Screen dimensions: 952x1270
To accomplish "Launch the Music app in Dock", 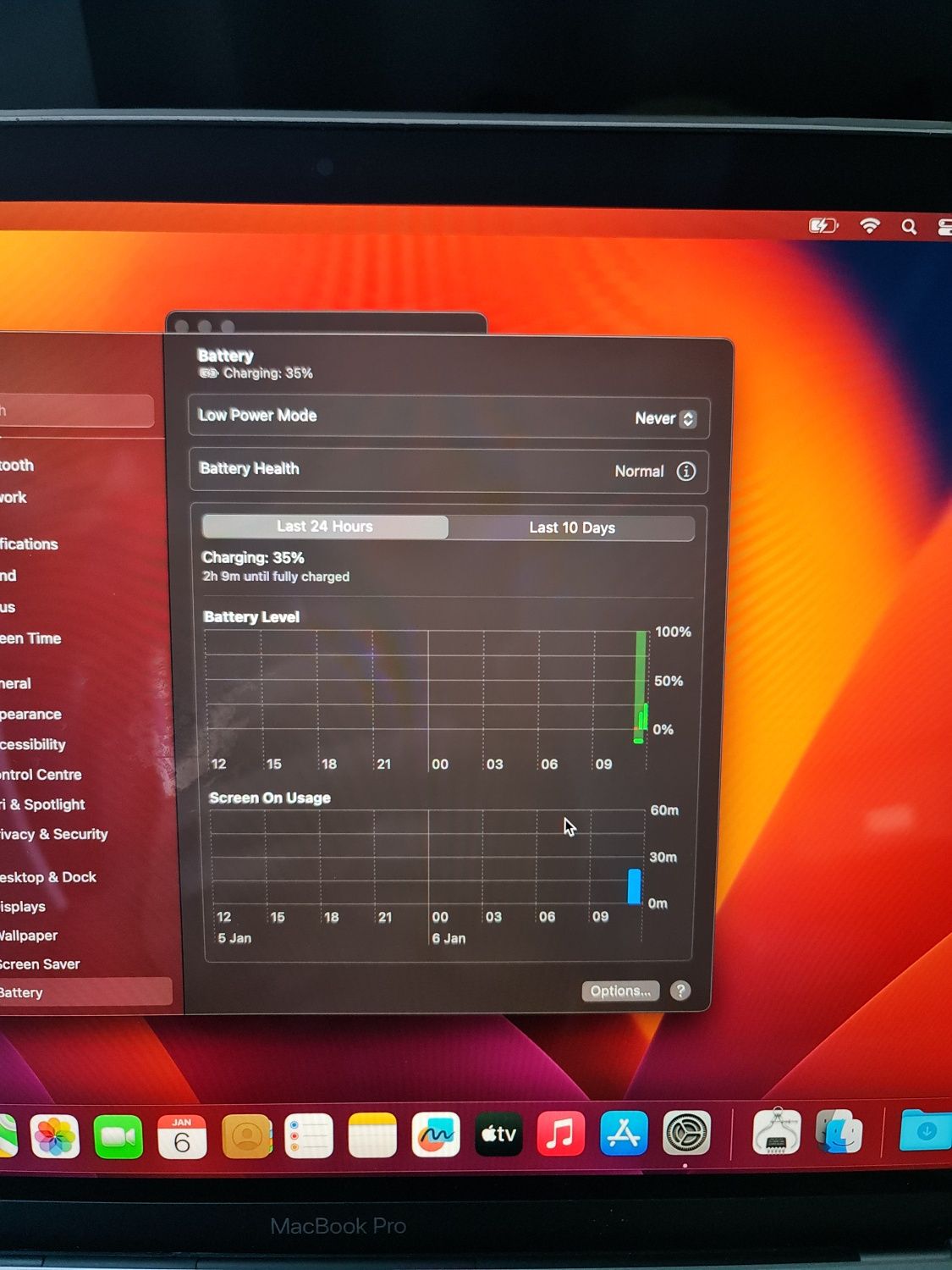I will tap(561, 1134).
